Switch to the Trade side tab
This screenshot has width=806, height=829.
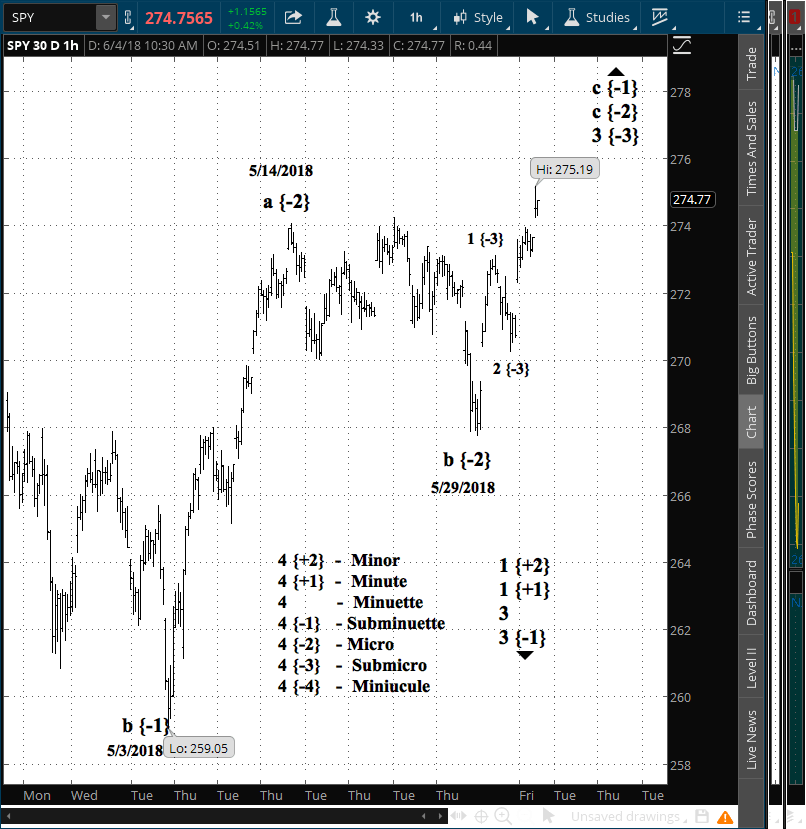pyautogui.click(x=751, y=65)
